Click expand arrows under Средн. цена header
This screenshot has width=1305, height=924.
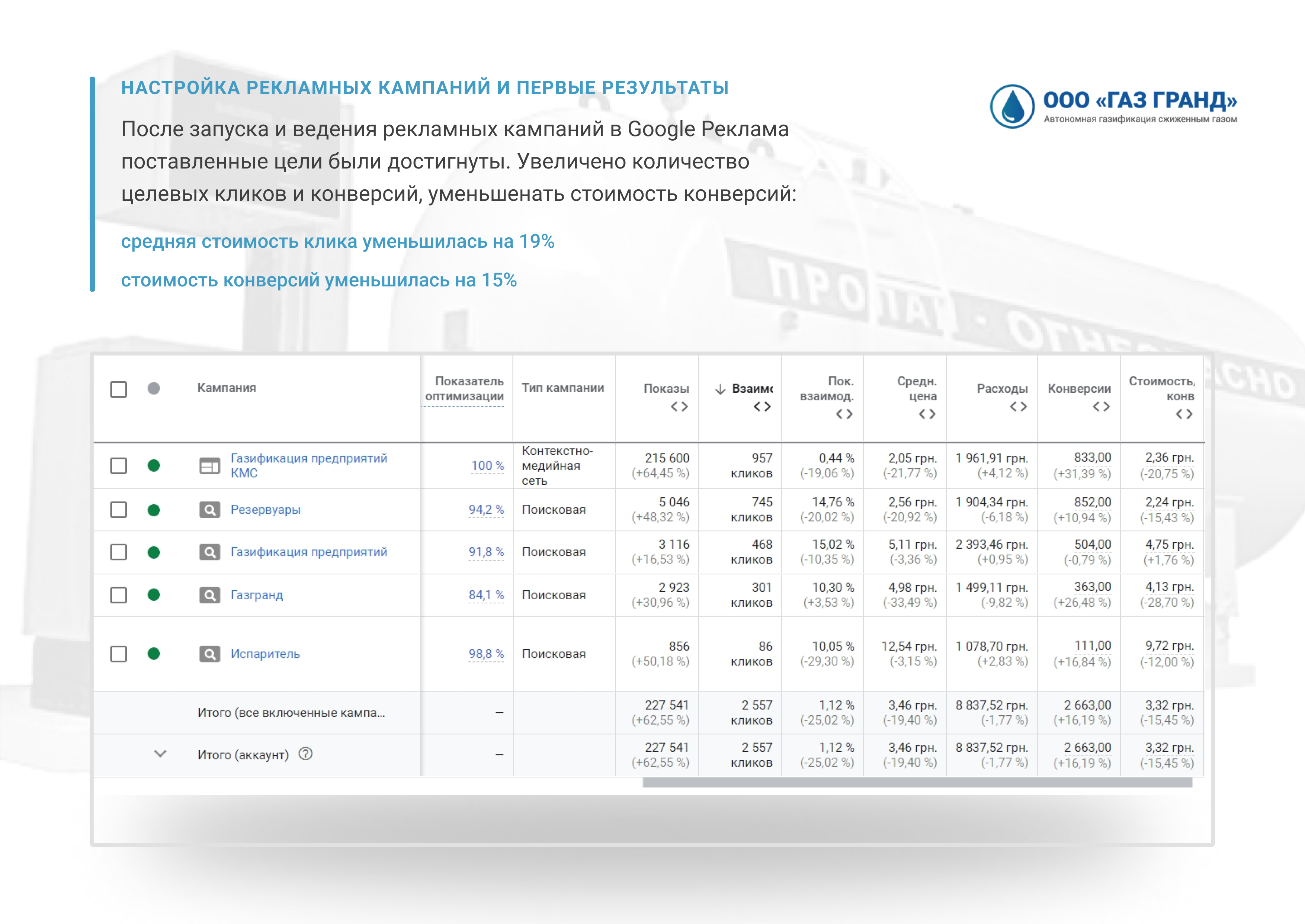(x=927, y=414)
